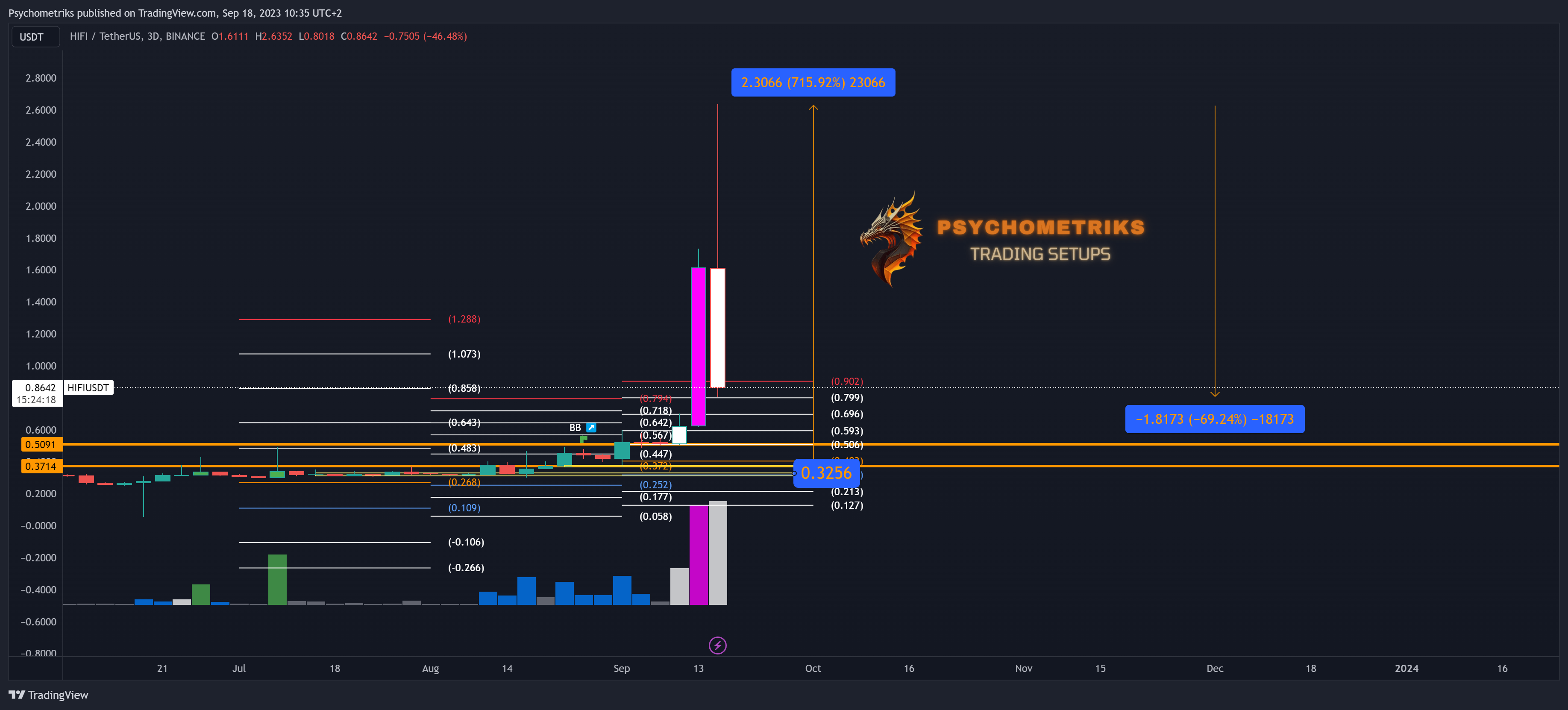Click the 15:24:18 bar countdown
1568x710 pixels.
coord(36,400)
